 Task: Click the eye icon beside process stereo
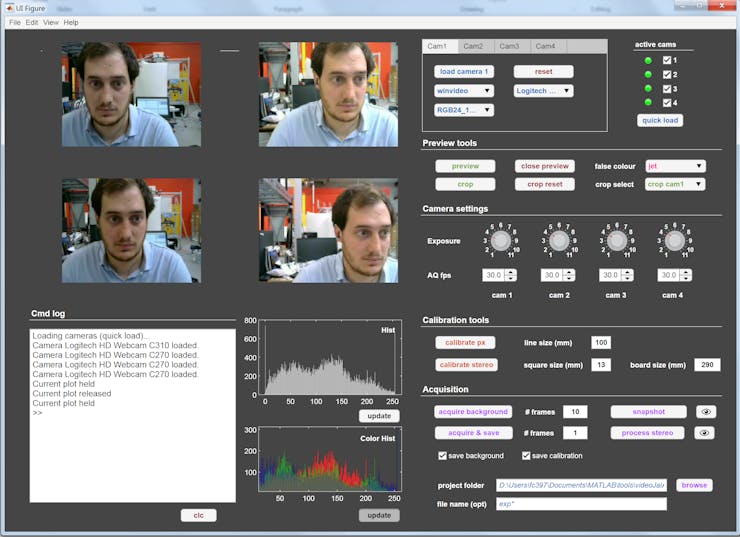[x=705, y=433]
